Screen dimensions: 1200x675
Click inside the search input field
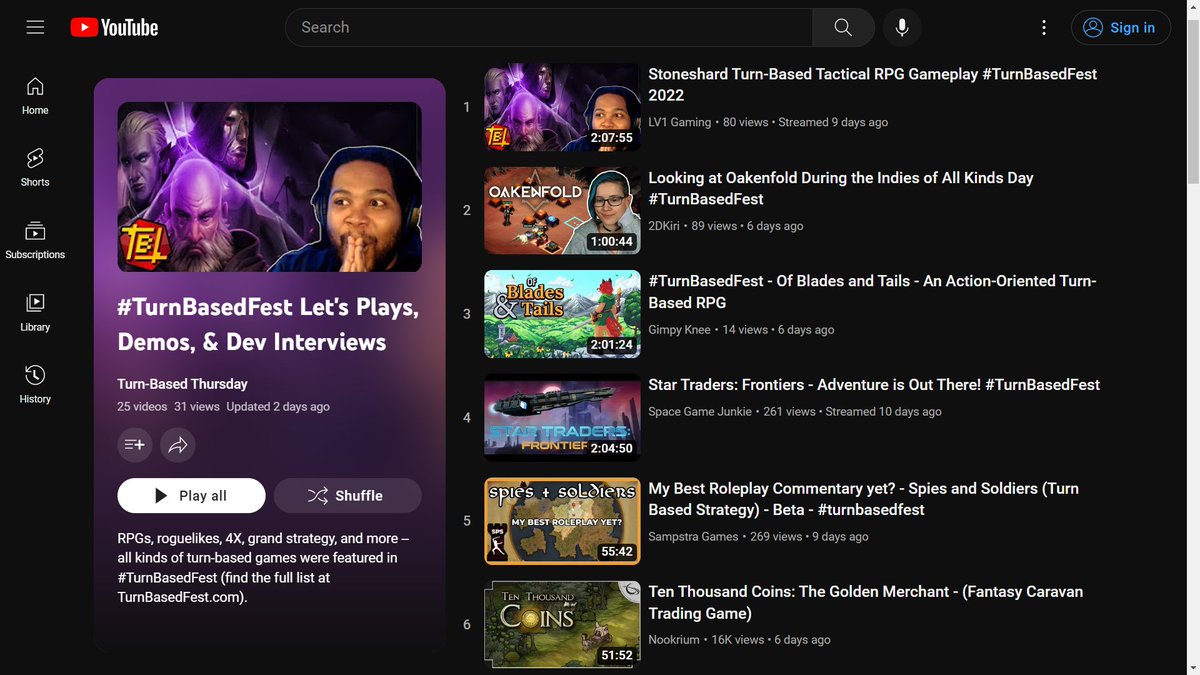tap(550, 27)
